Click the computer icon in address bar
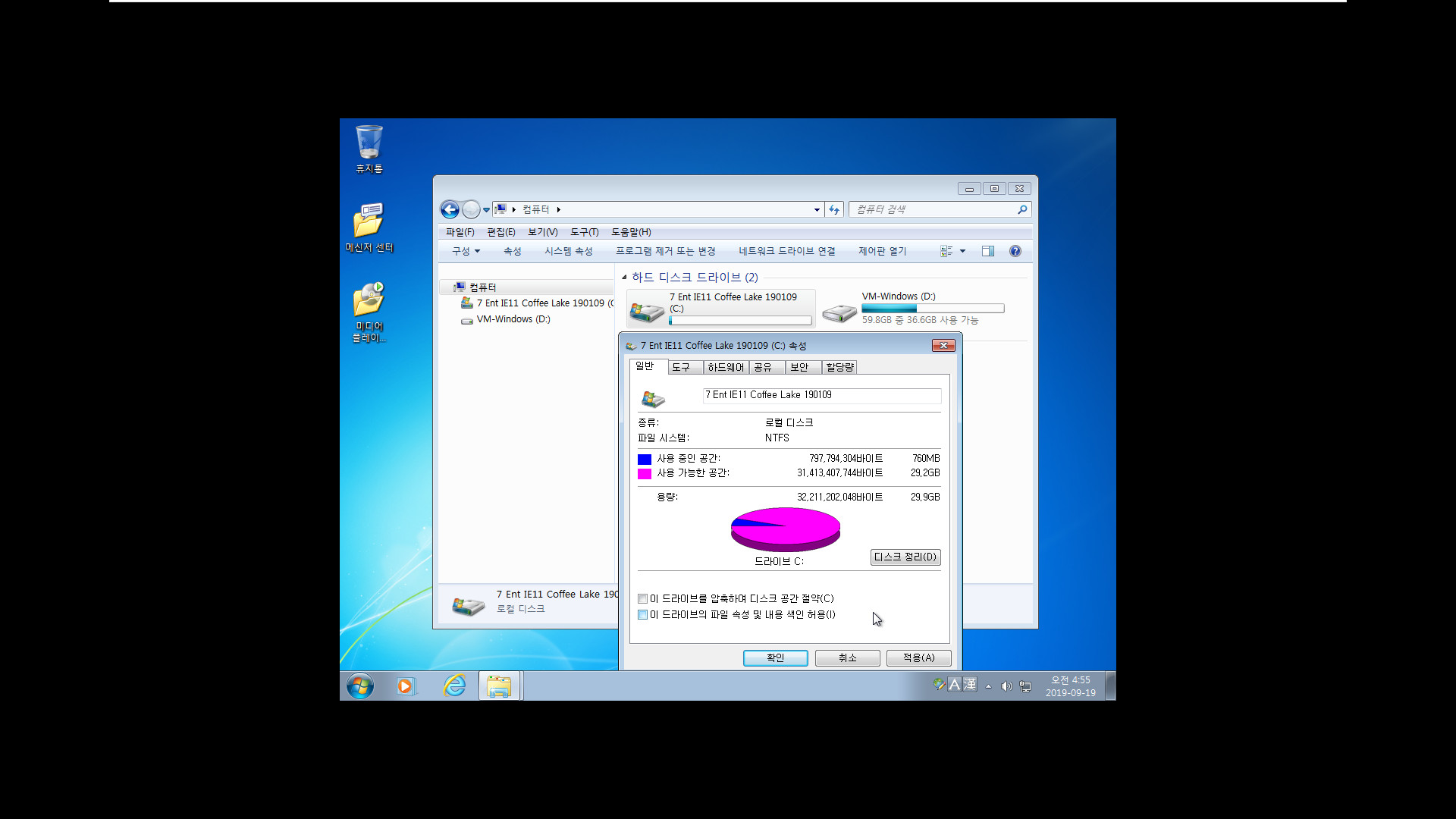Screen dimensions: 1456x819 500,209
